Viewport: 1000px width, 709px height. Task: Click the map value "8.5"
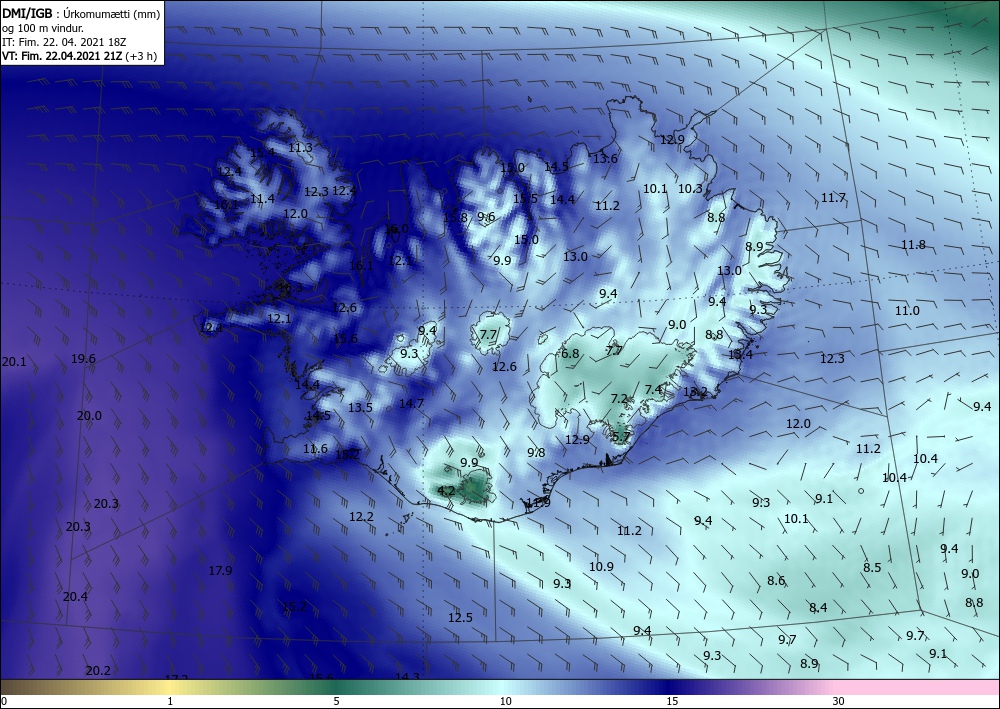tap(872, 567)
